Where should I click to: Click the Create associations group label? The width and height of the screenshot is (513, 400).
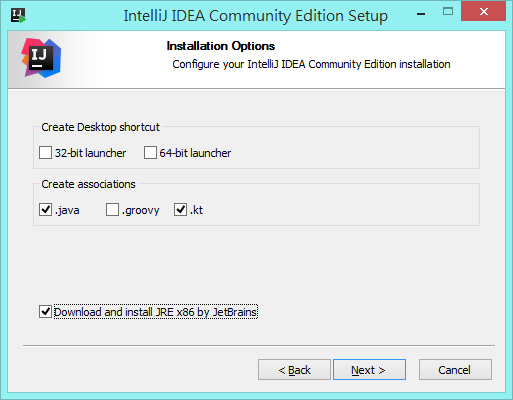point(88,184)
